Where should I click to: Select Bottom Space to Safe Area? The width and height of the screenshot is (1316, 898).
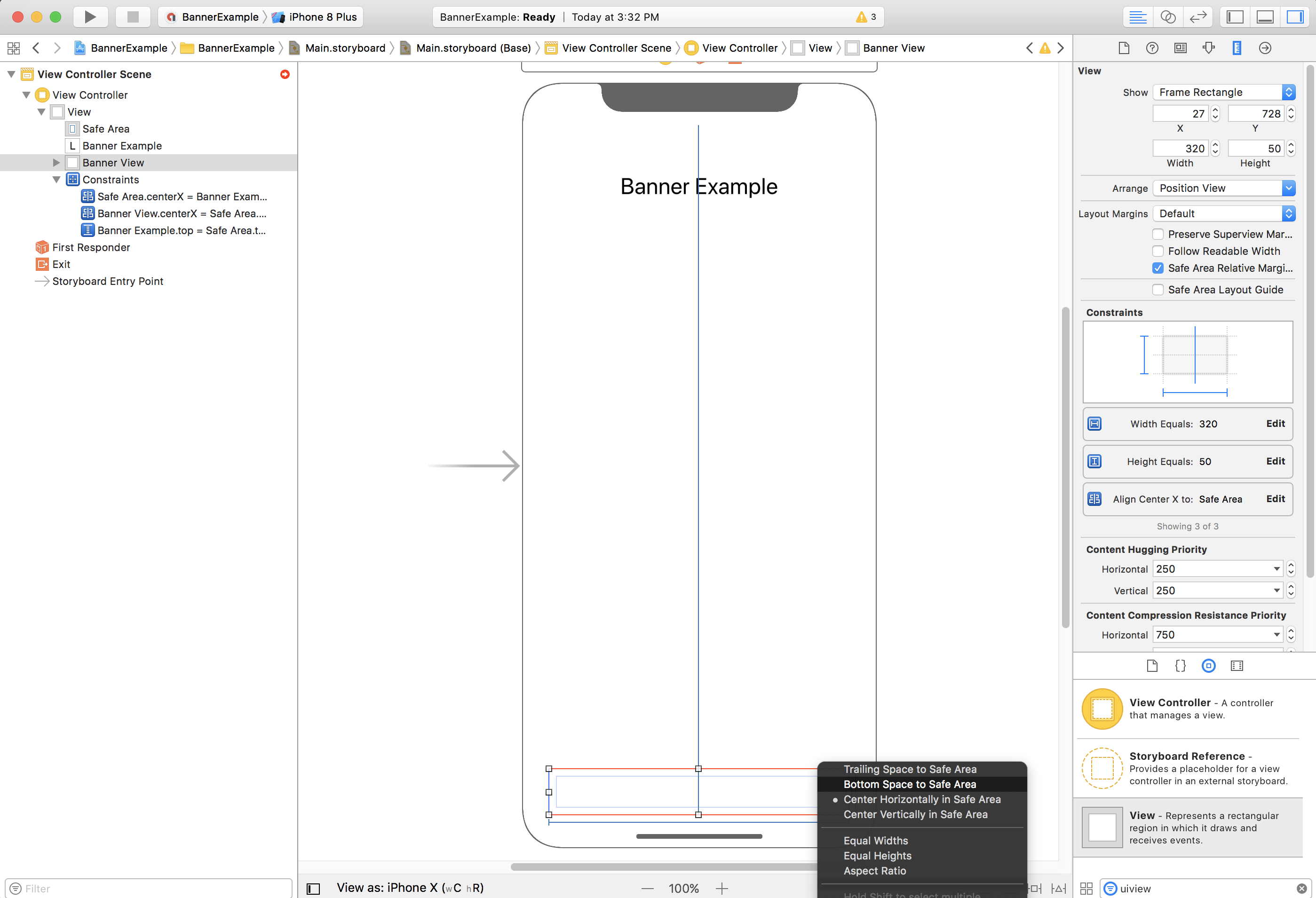point(910,784)
